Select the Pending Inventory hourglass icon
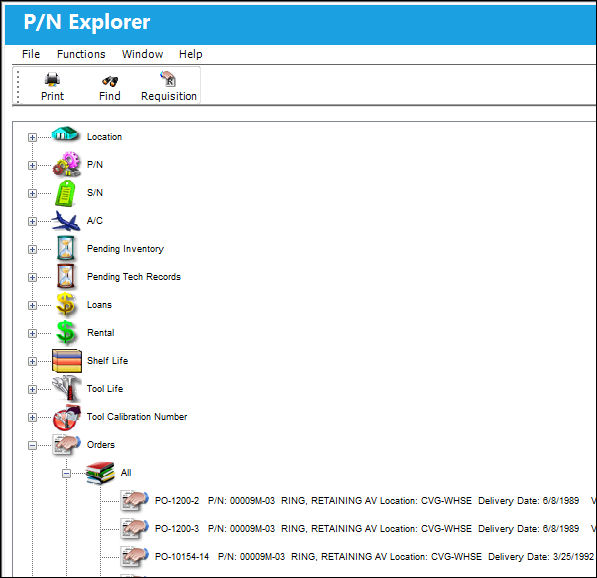Viewport: 597px width, 578px height. pyautogui.click(x=66, y=248)
